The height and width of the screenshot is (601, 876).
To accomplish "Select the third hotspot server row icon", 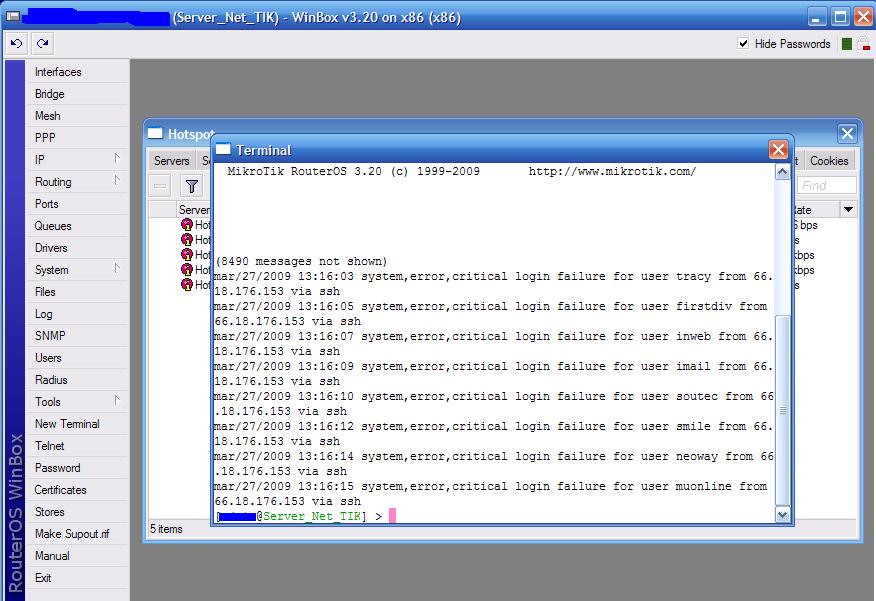I will tap(187, 255).
